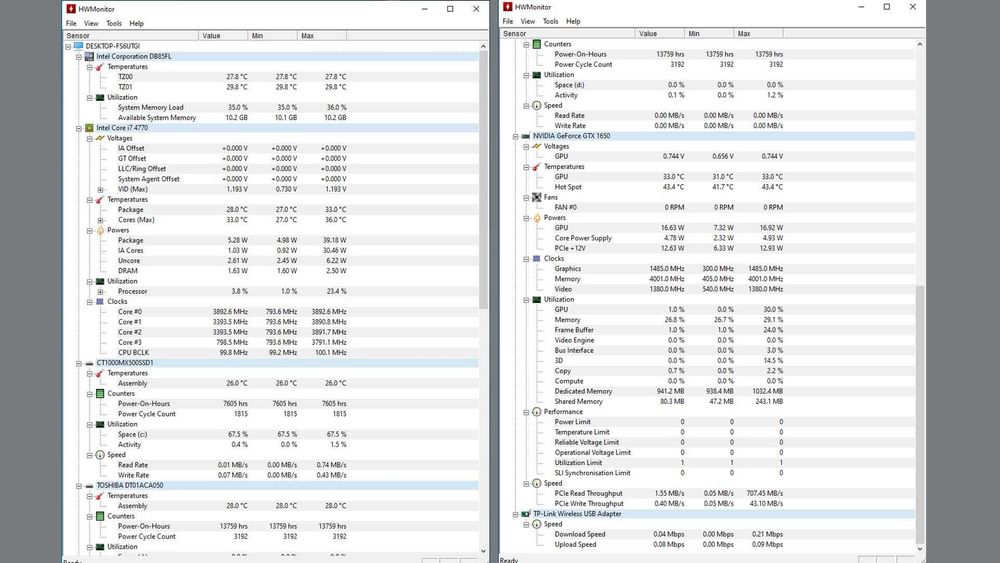Screen dimensions: 1000x563
Task: Open Help menu in left HWMonitor window
Action: 136,23
